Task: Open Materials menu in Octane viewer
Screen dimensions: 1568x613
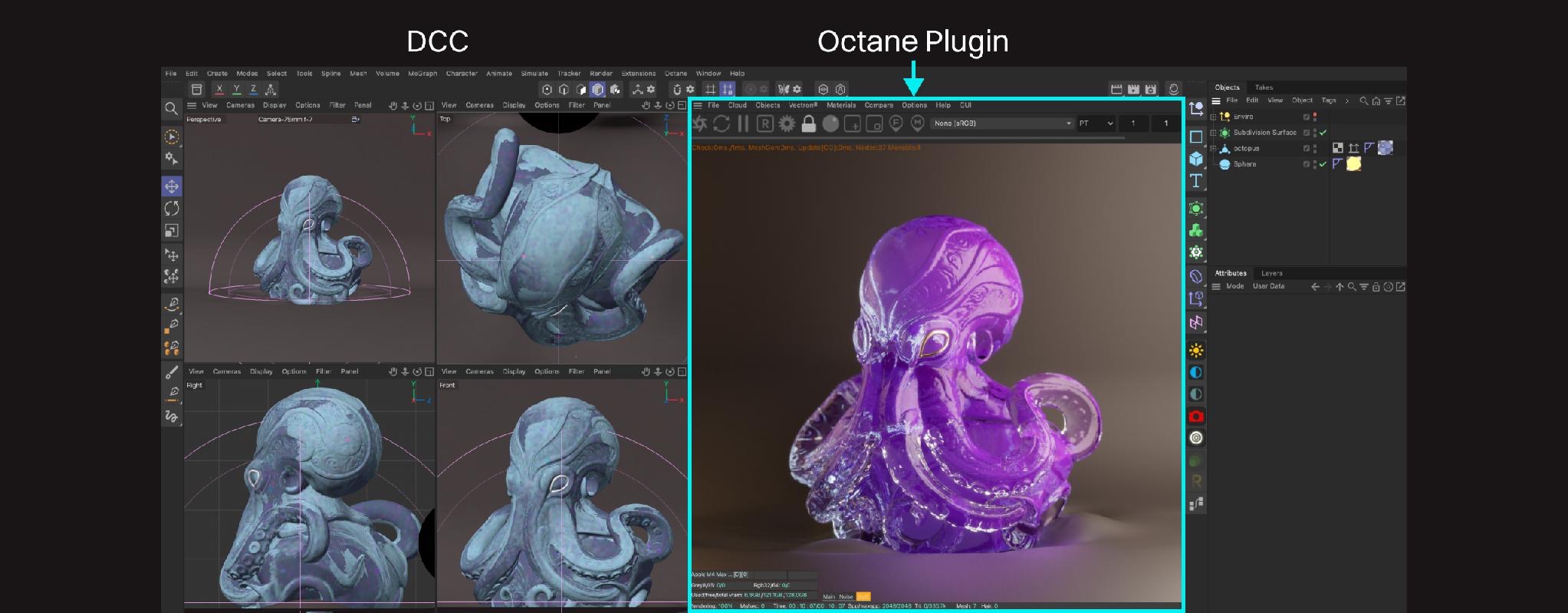Action: (x=841, y=105)
